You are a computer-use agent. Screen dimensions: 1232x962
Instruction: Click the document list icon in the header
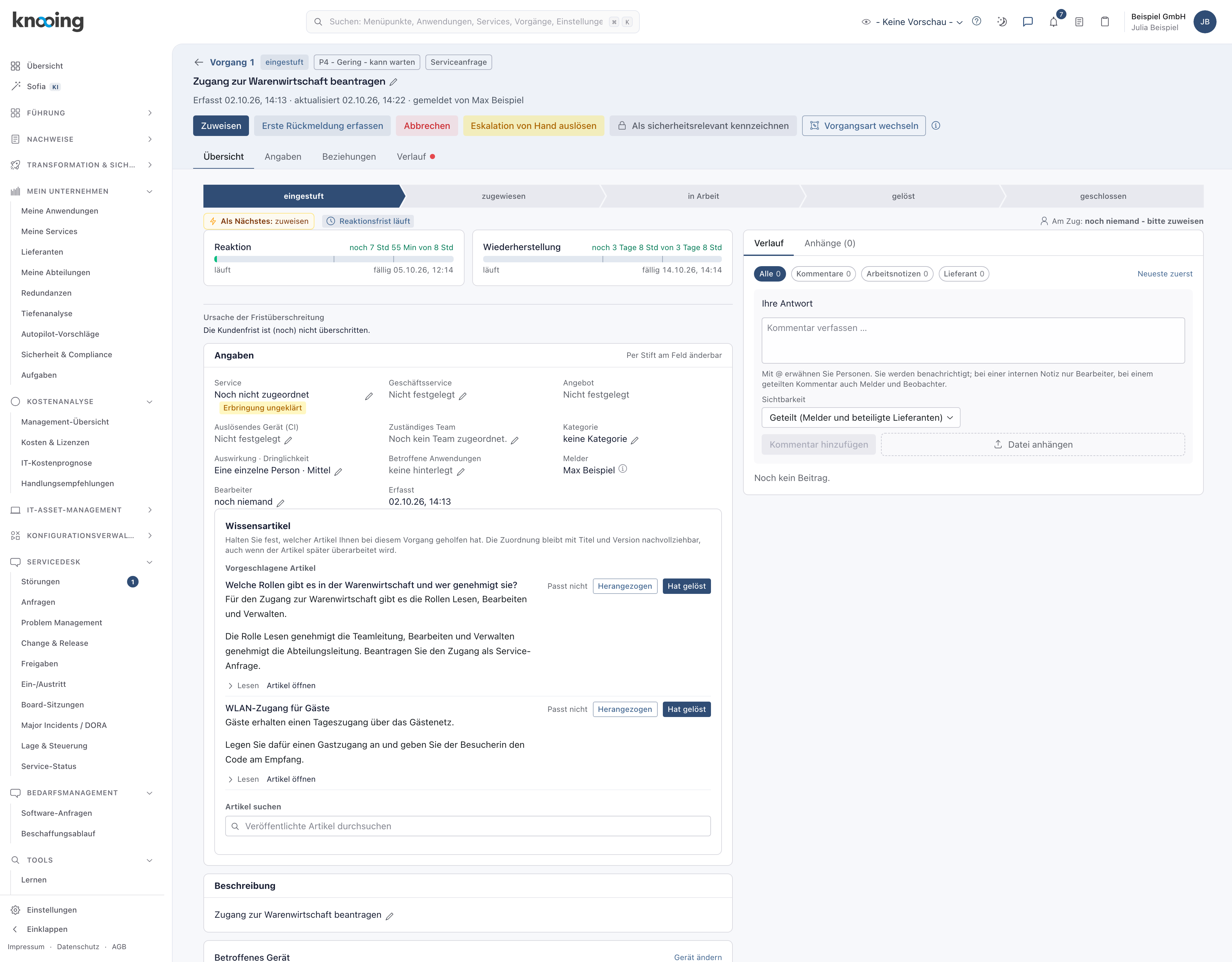pyautogui.click(x=1079, y=21)
